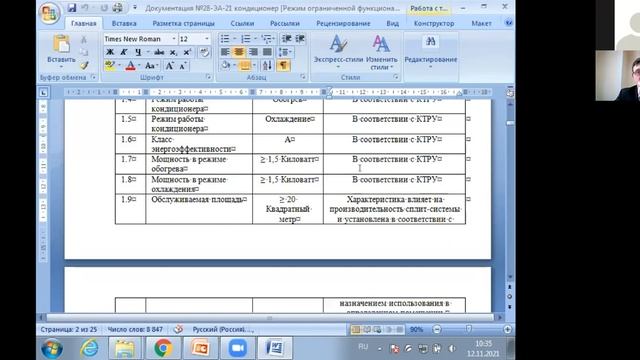640x360 pixels.
Task: Switch to PowerPoint on the taskbar
Action: click(x=200, y=348)
